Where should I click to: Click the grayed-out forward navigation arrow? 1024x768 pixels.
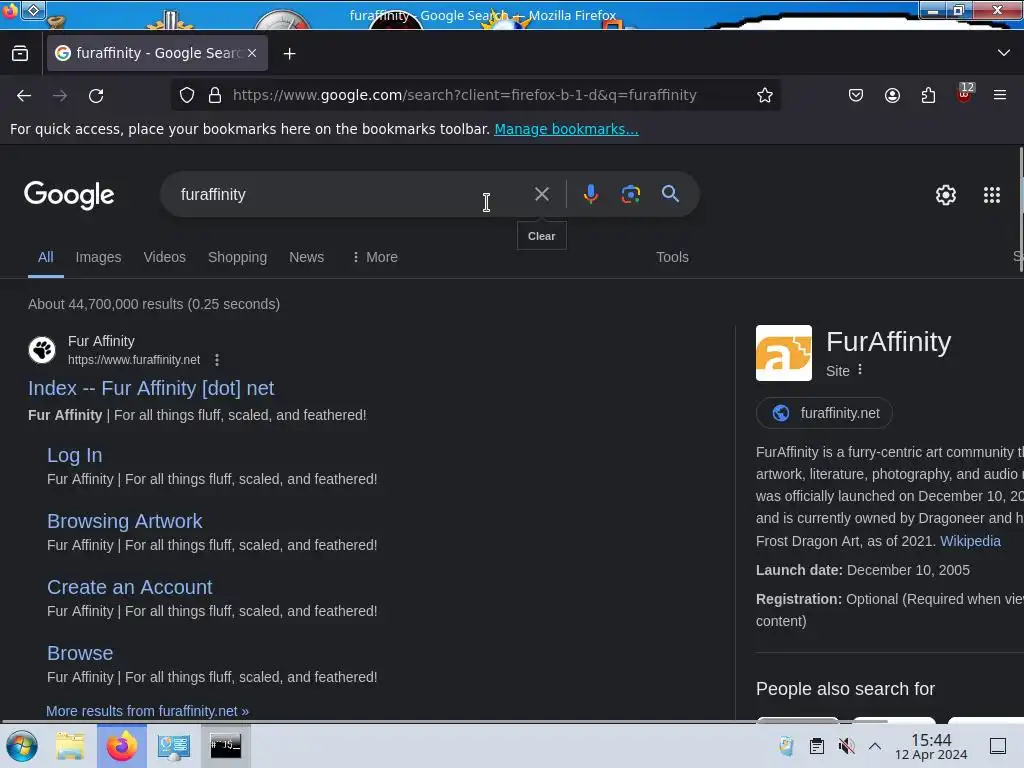(x=60, y=95)
